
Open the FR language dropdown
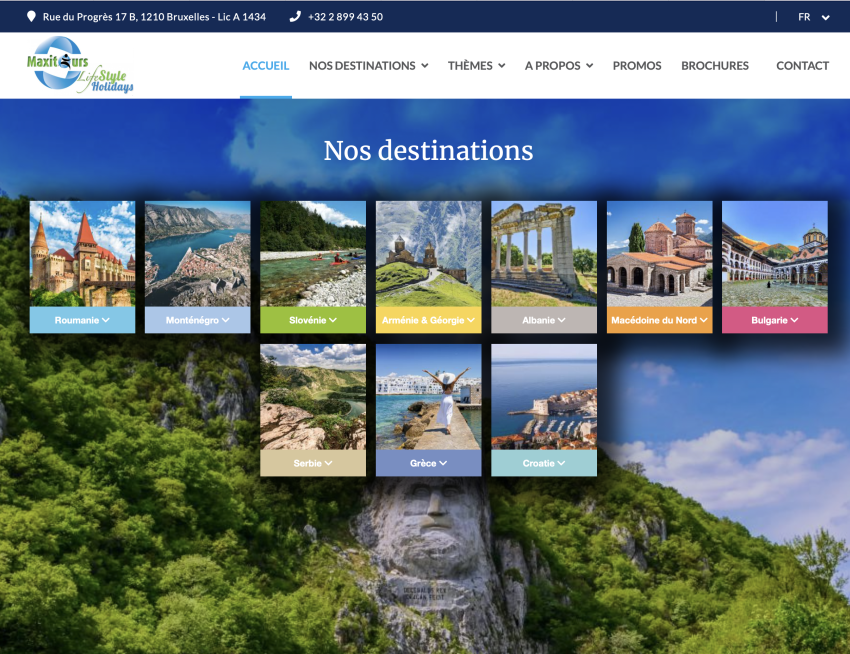tap(813, 17)
